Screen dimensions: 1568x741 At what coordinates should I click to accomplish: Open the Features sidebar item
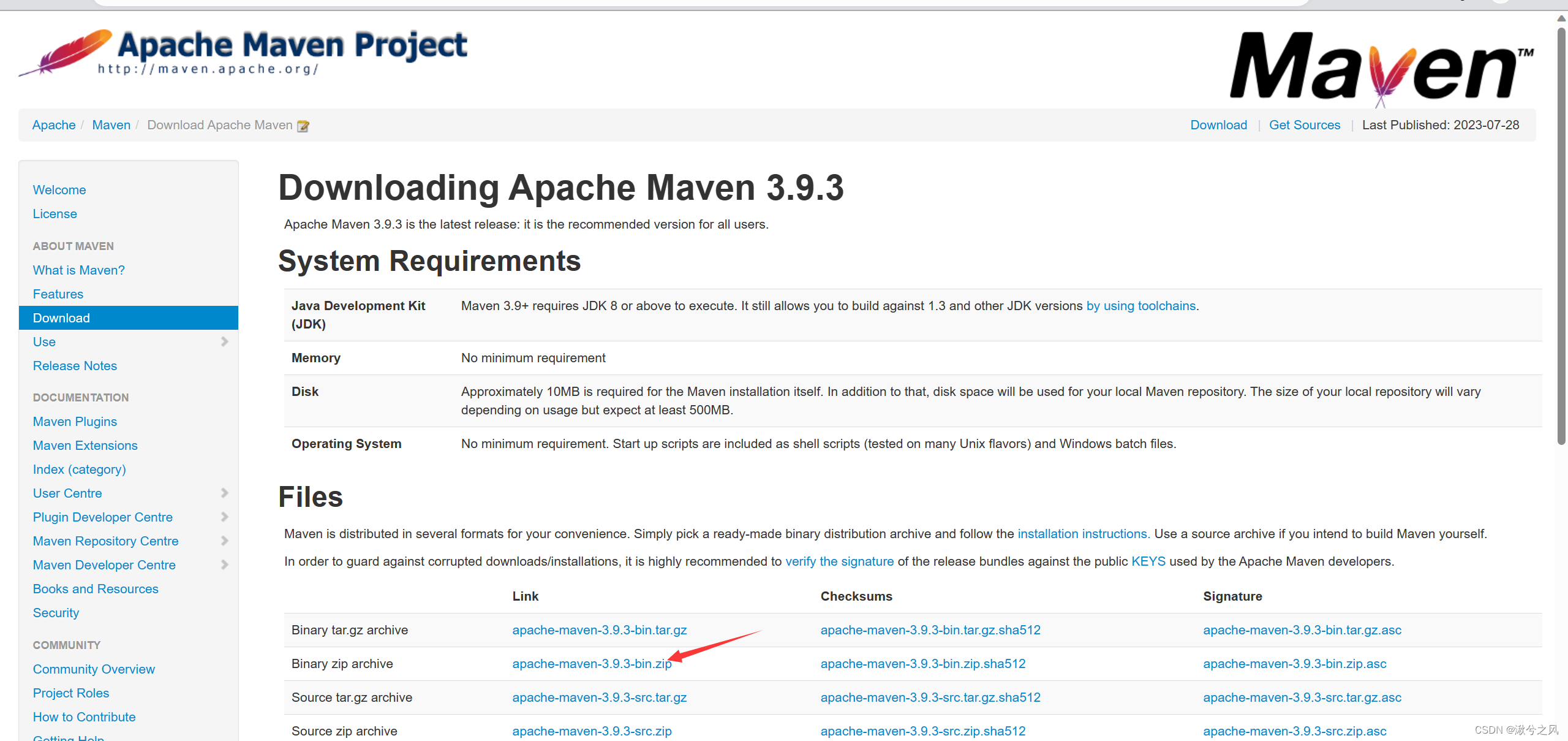[x=58, y=294]
